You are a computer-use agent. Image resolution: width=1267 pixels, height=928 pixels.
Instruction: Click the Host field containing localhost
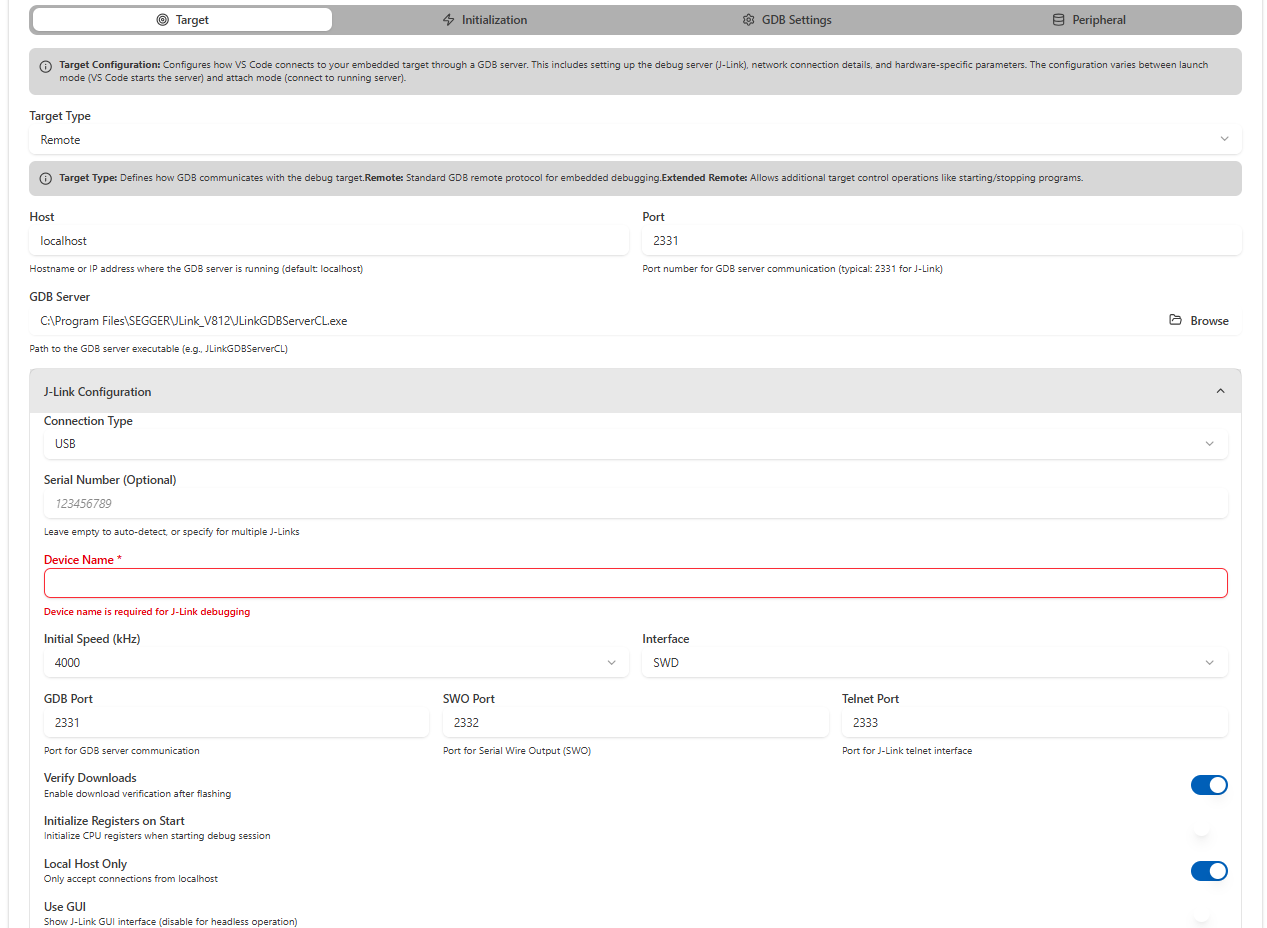(329, 241)
